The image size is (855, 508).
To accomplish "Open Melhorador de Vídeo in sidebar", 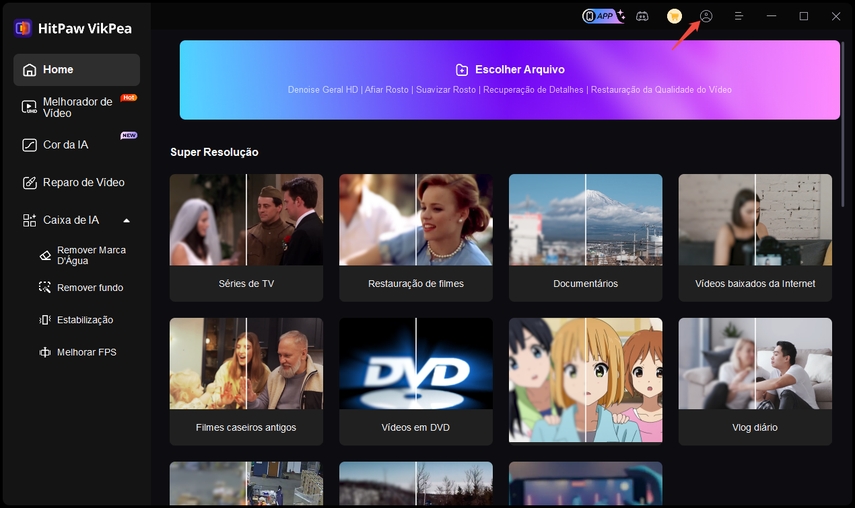I will (x=76, y=107).
